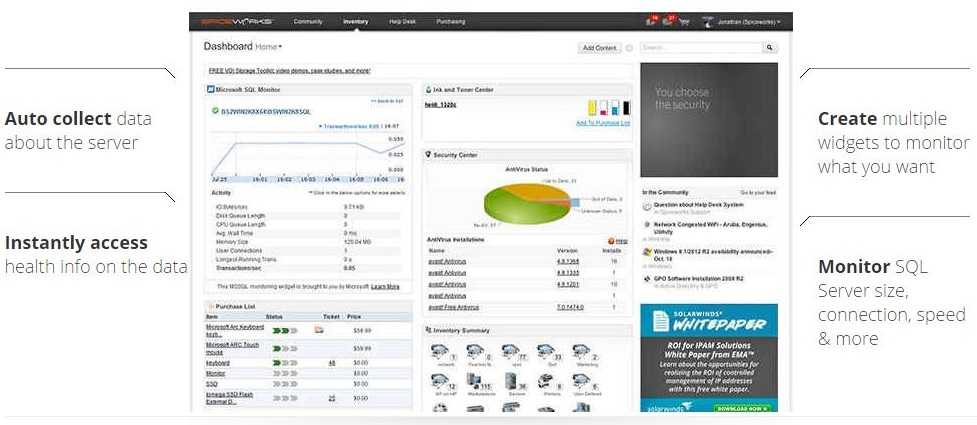Click the AntiVirus Status pie chart

(x=527, y=202)
